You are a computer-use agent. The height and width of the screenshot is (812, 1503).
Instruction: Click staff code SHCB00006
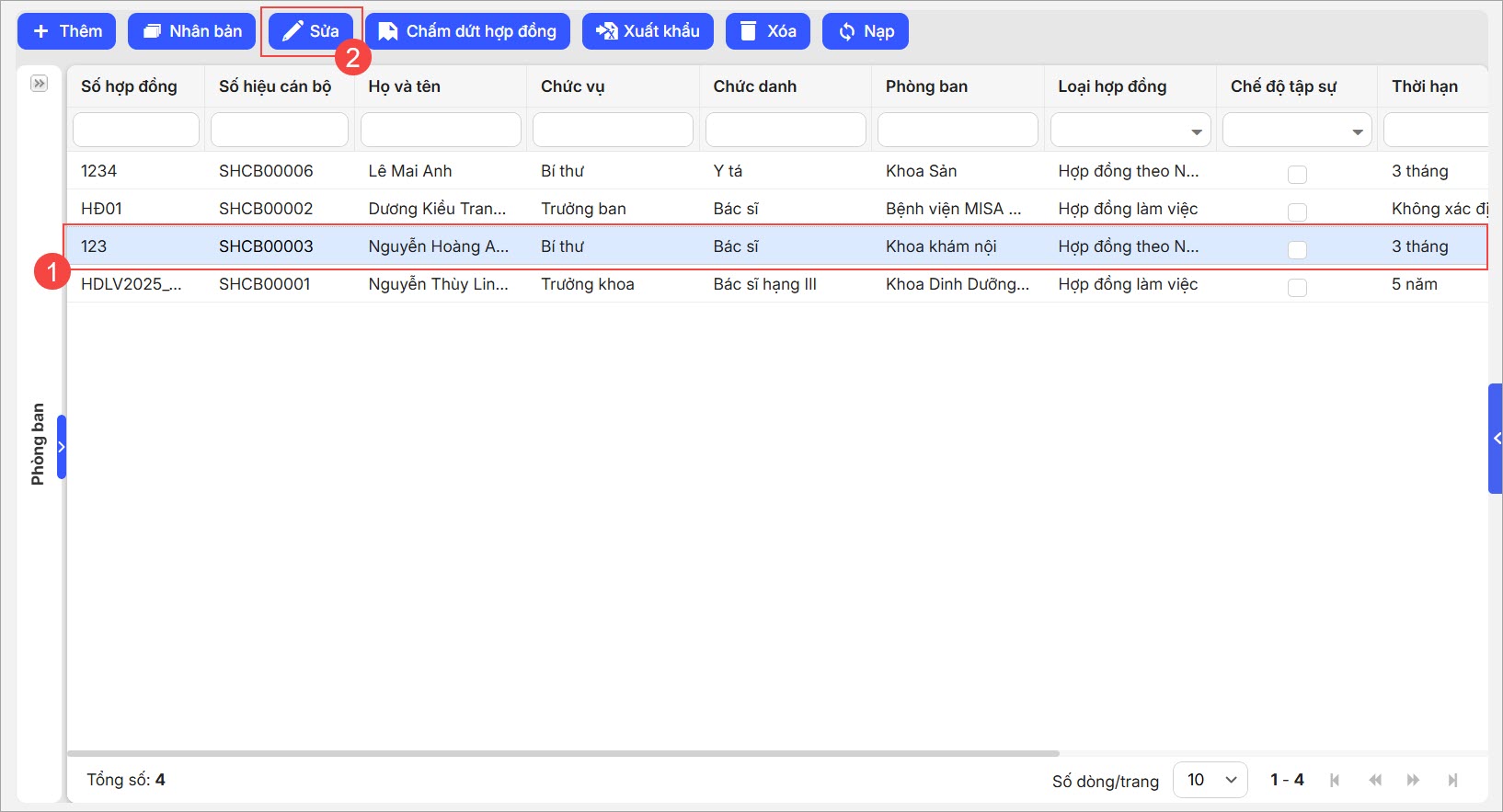tap(266, 171)
